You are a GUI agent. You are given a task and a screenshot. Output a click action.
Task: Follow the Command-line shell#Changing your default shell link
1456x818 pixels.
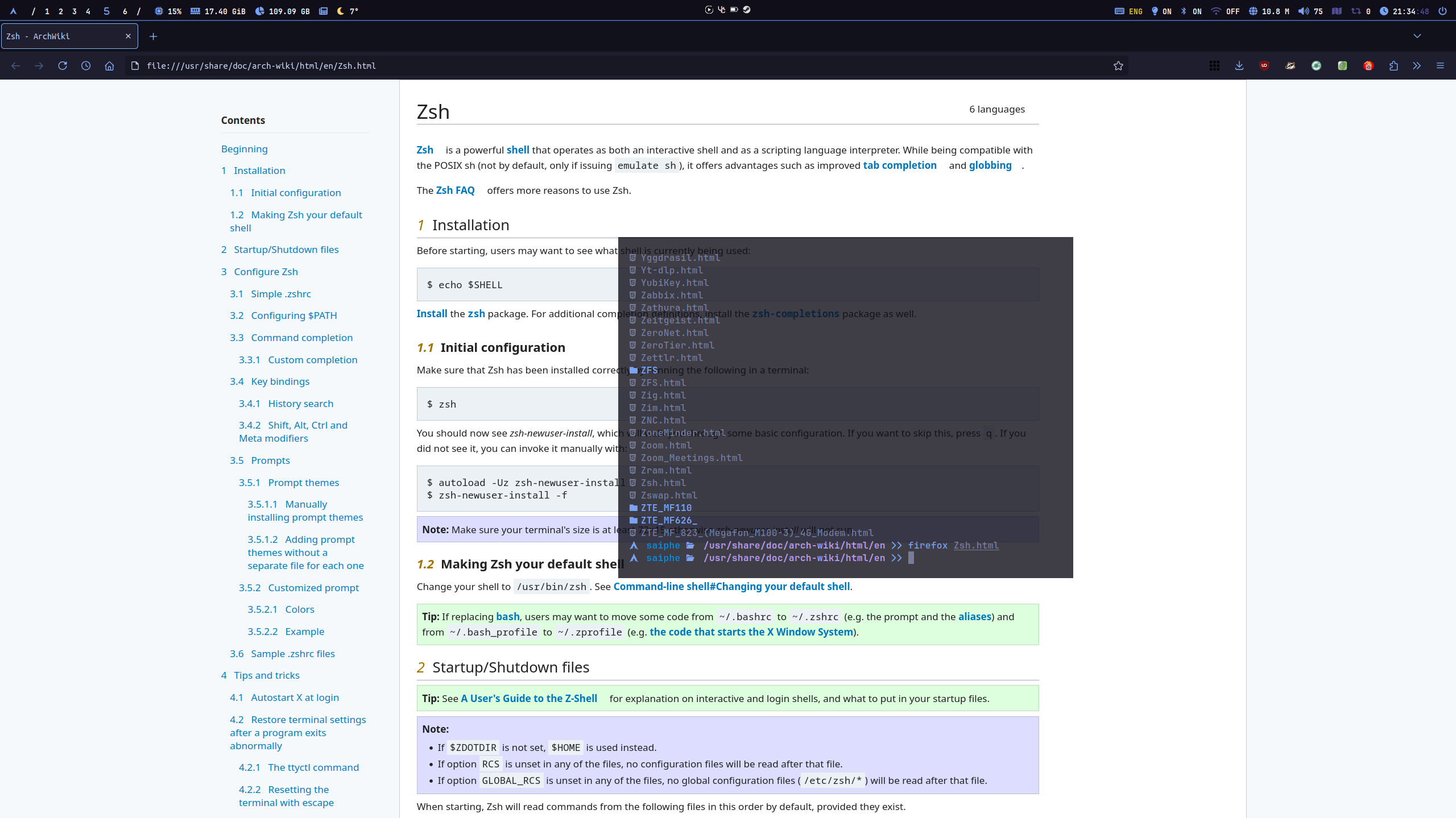pyautogui.click(x=731, y=586)
